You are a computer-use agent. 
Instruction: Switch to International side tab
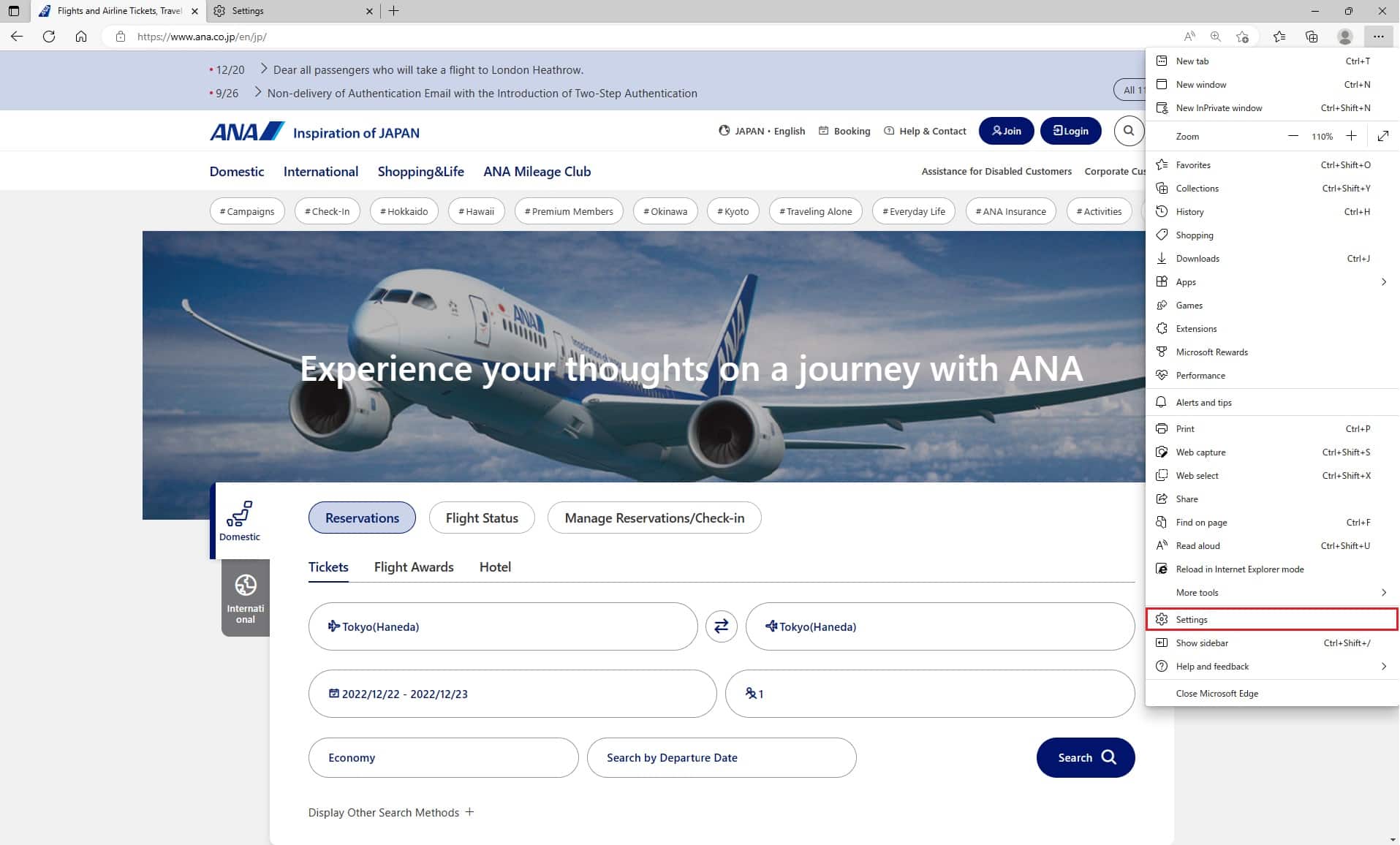[246, 598]
